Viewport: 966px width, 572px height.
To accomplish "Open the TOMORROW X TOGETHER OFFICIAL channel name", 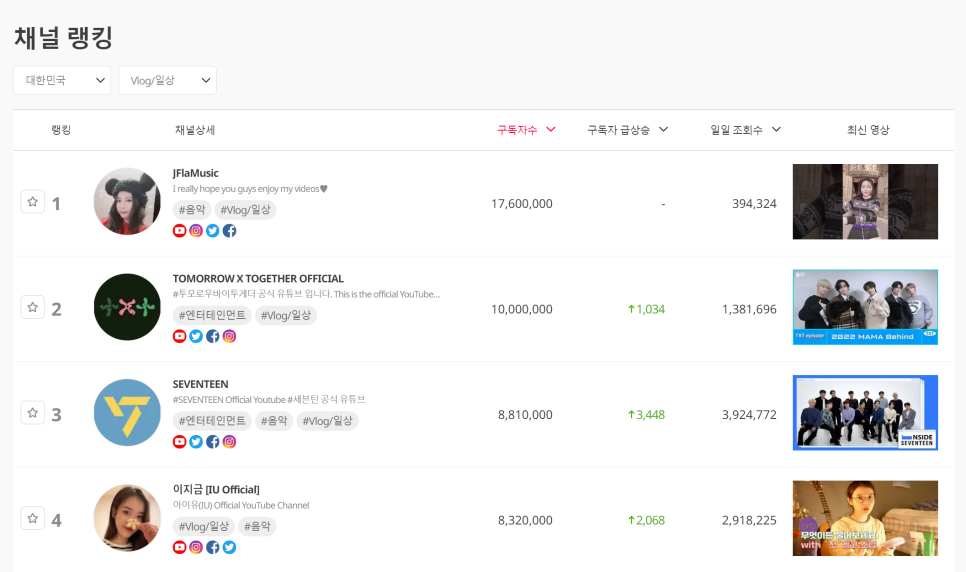I will click(x=258, y=278).
